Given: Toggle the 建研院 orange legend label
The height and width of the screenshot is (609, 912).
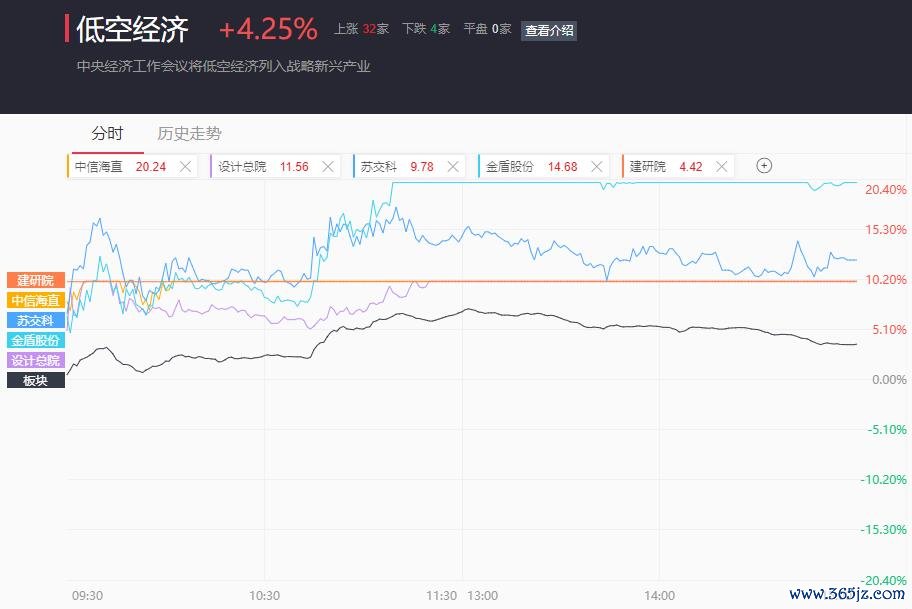Looking at the screenshot, I should coord(35,280).
